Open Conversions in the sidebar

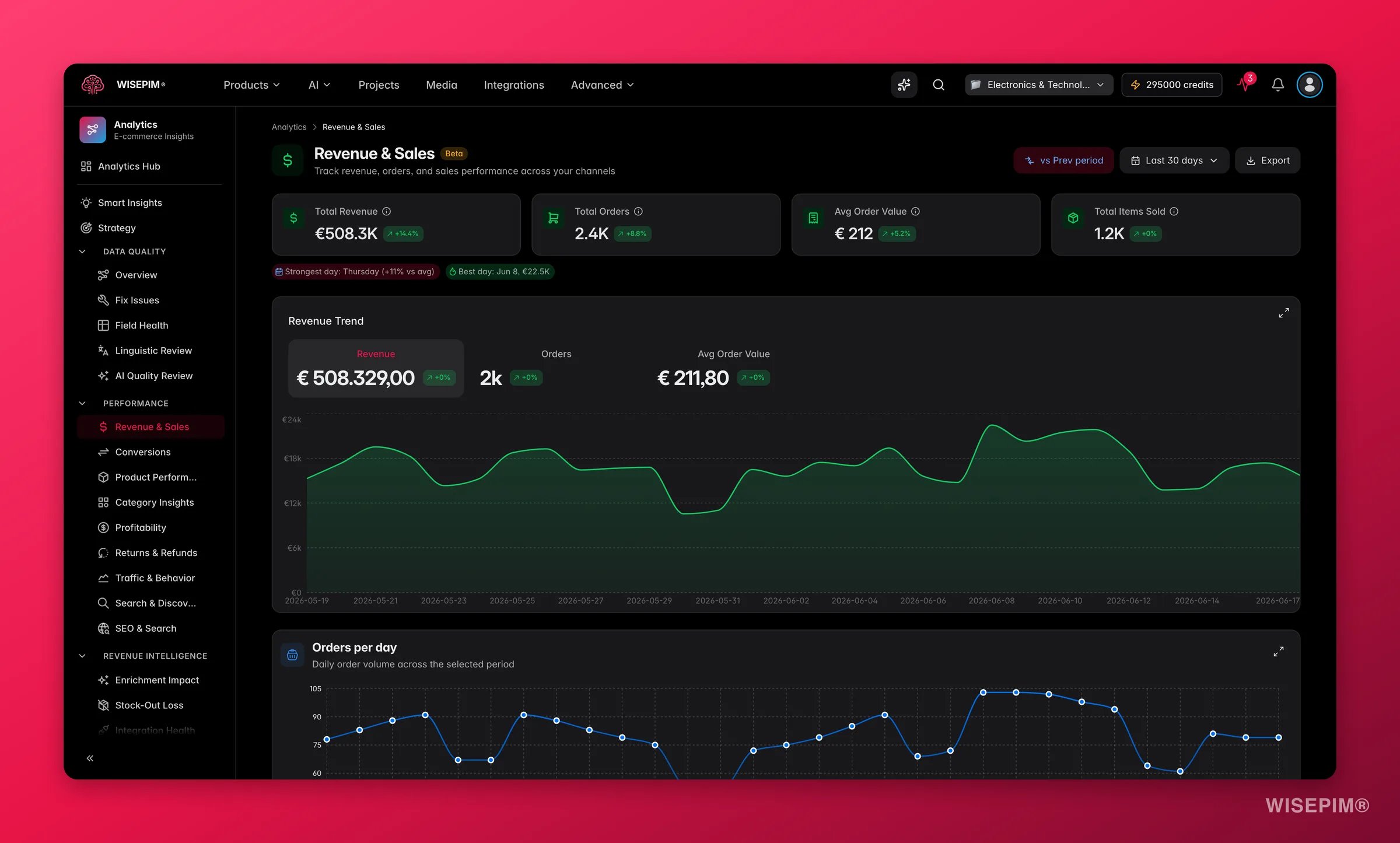(x=150, y=452)
